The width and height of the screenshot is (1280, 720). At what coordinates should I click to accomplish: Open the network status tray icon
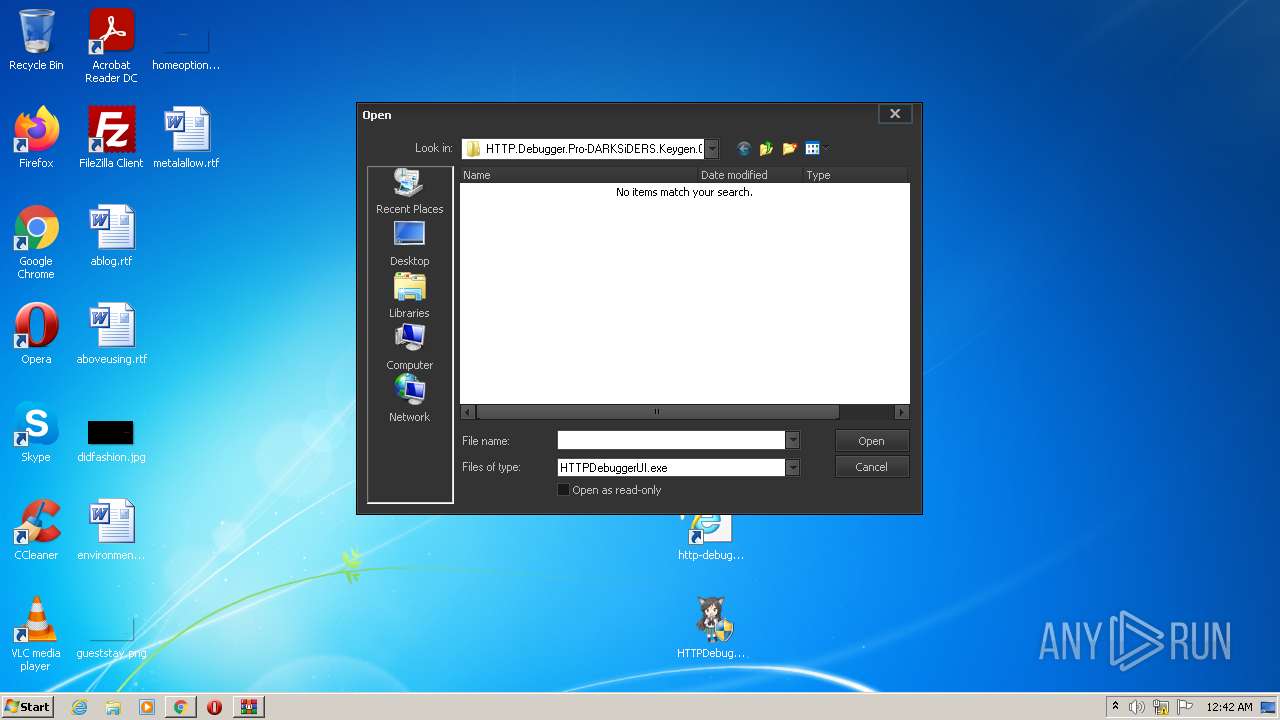point(1161,707)
